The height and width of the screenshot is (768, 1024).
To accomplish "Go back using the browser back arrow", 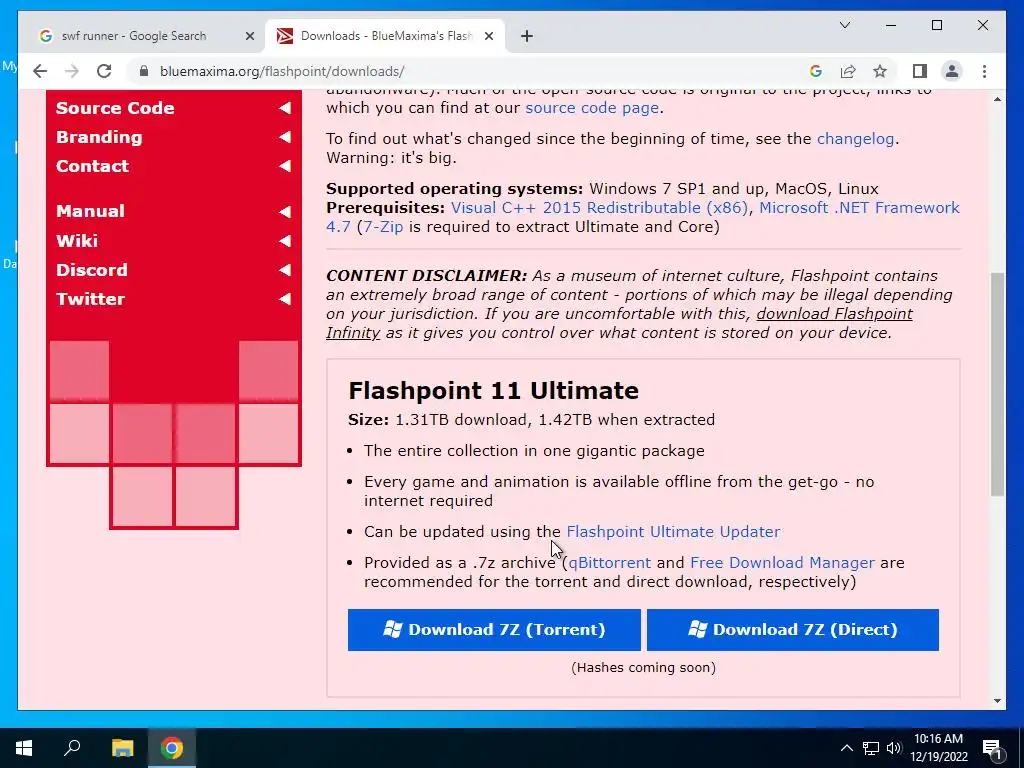I will point(40,71).
